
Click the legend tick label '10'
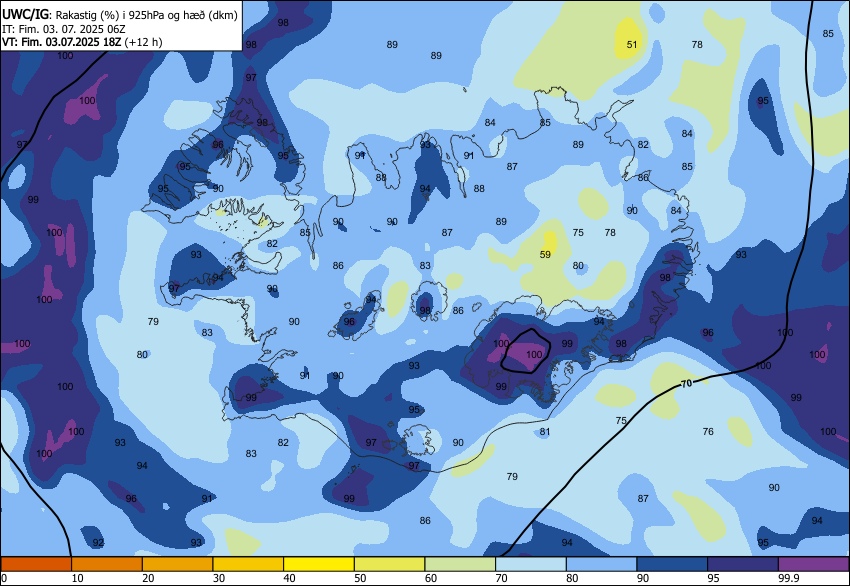point(78,578)
